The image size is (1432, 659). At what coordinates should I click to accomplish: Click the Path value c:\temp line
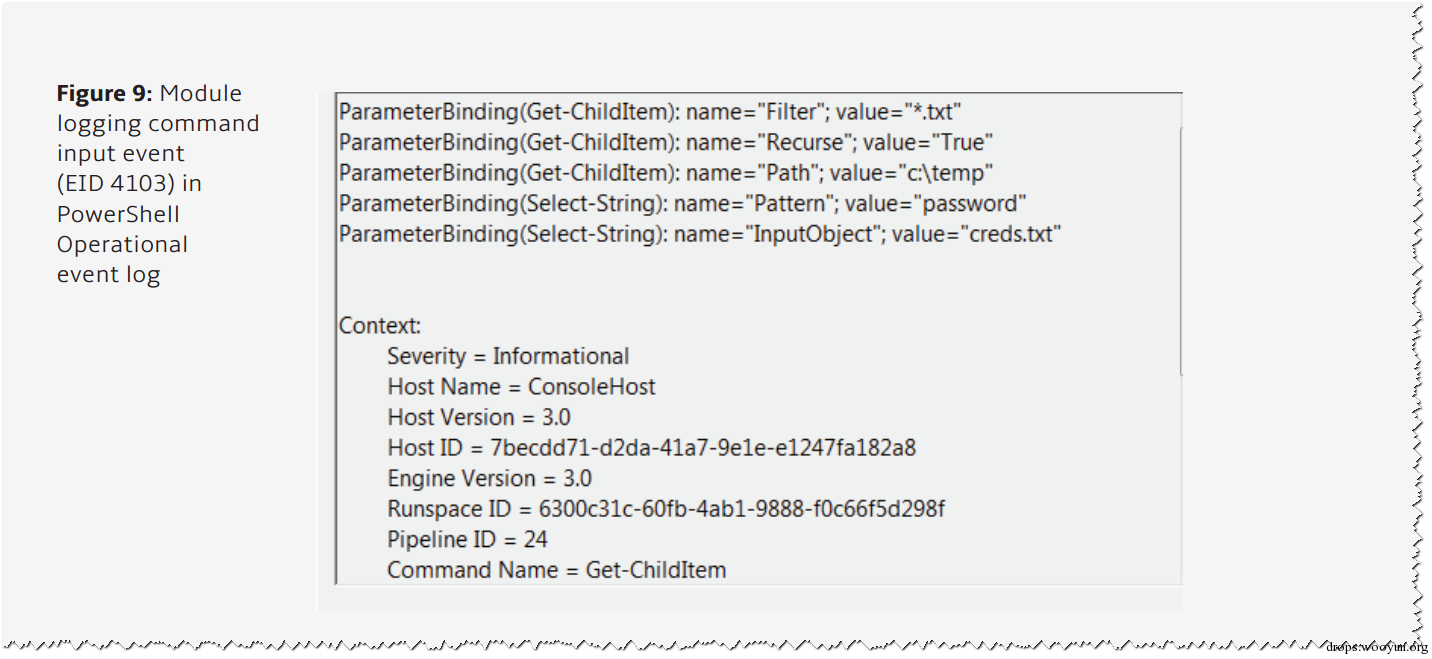666,172
